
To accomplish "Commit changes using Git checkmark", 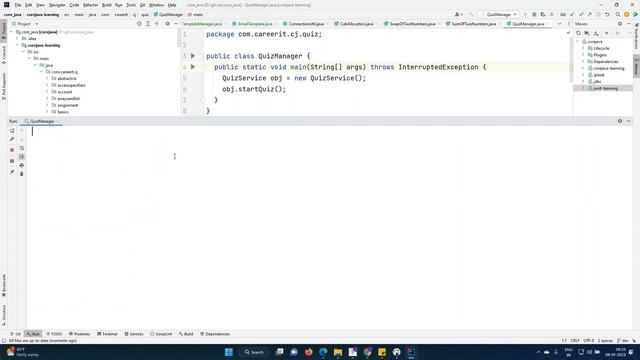I will (581, 14).
